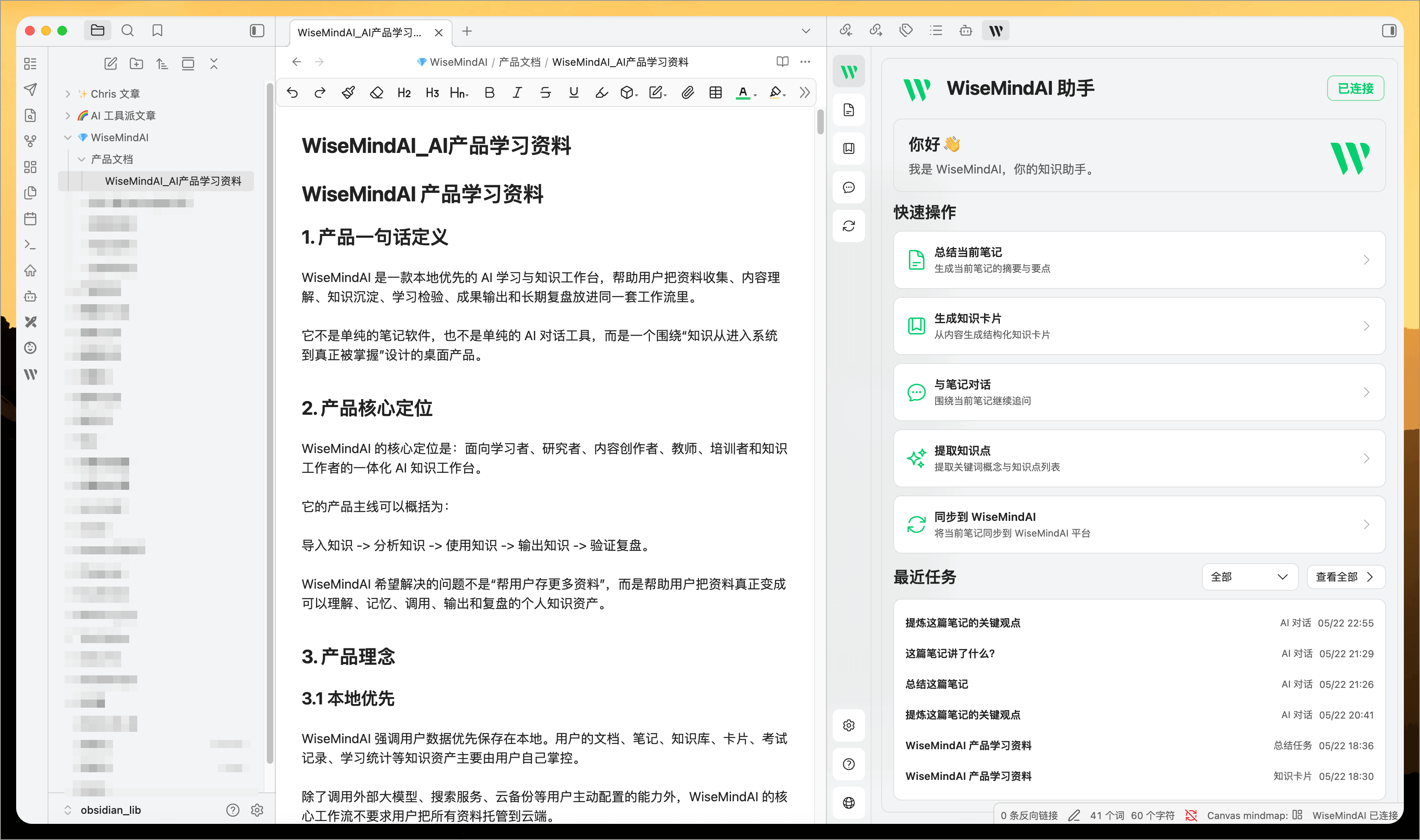Open the background highlight color picker

click(777, 92)
